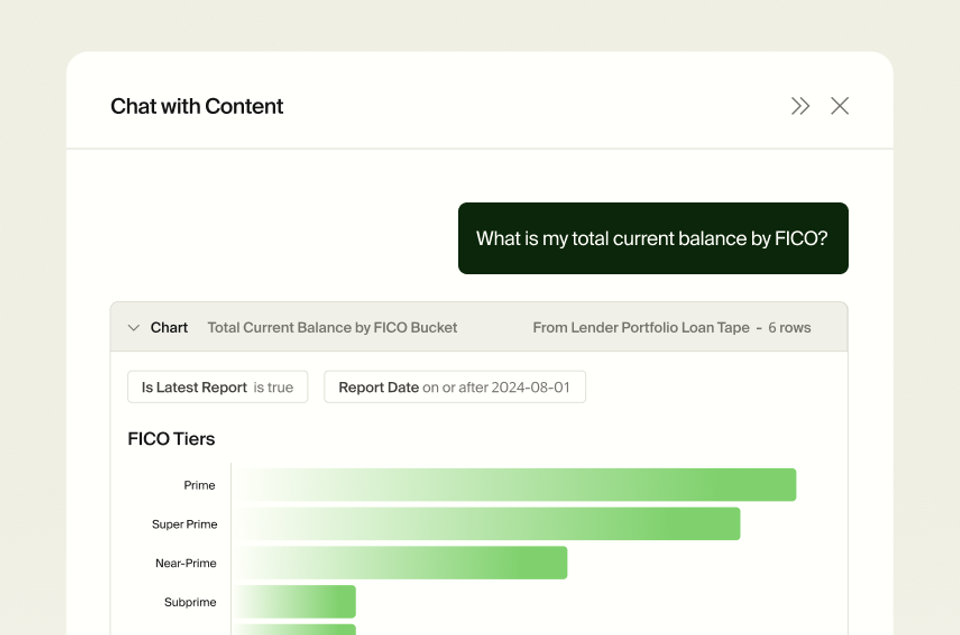Image resolution: width=960 pixels, height=635 pixels.
Task: Click the 'FICO Tiers' chart heading
Action: pyautogui.click(x=171, y=439)
